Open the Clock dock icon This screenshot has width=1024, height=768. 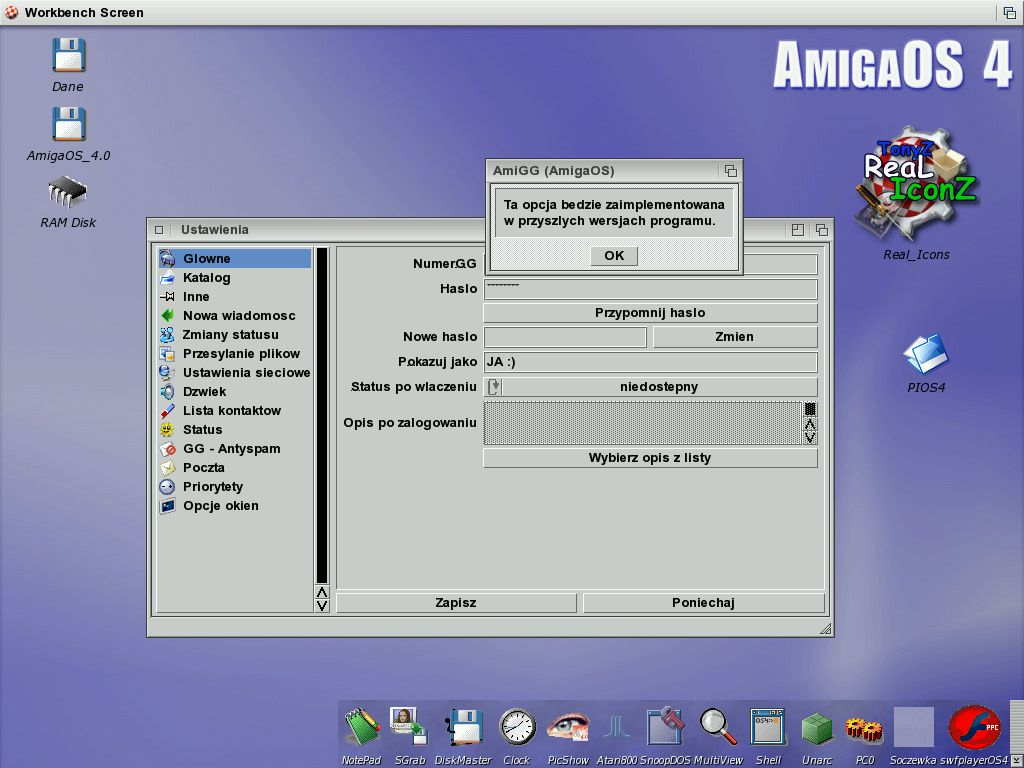[x=517, y=727]
